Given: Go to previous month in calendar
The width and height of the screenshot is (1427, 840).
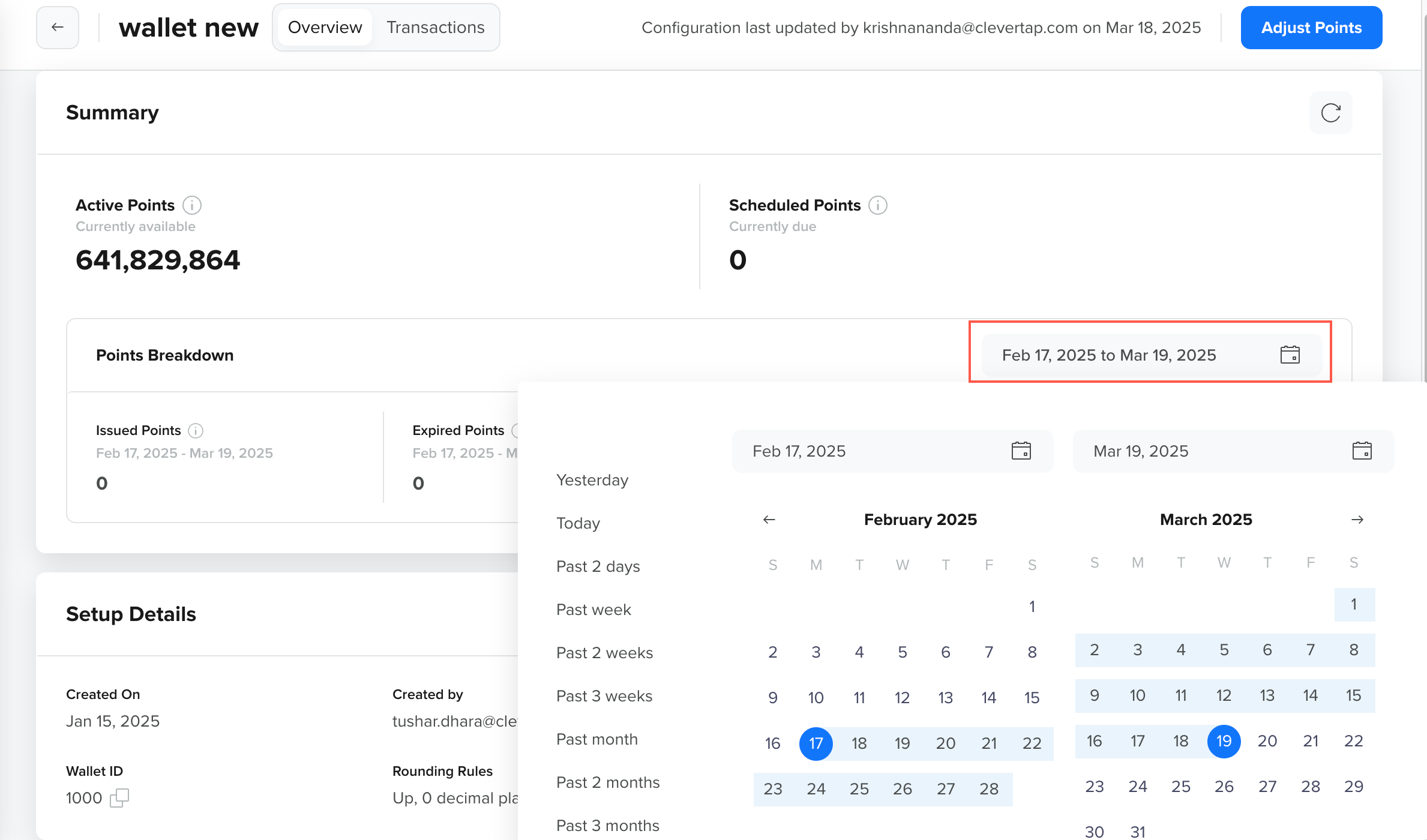Looking at the screenshot, I should pos(769,520).
